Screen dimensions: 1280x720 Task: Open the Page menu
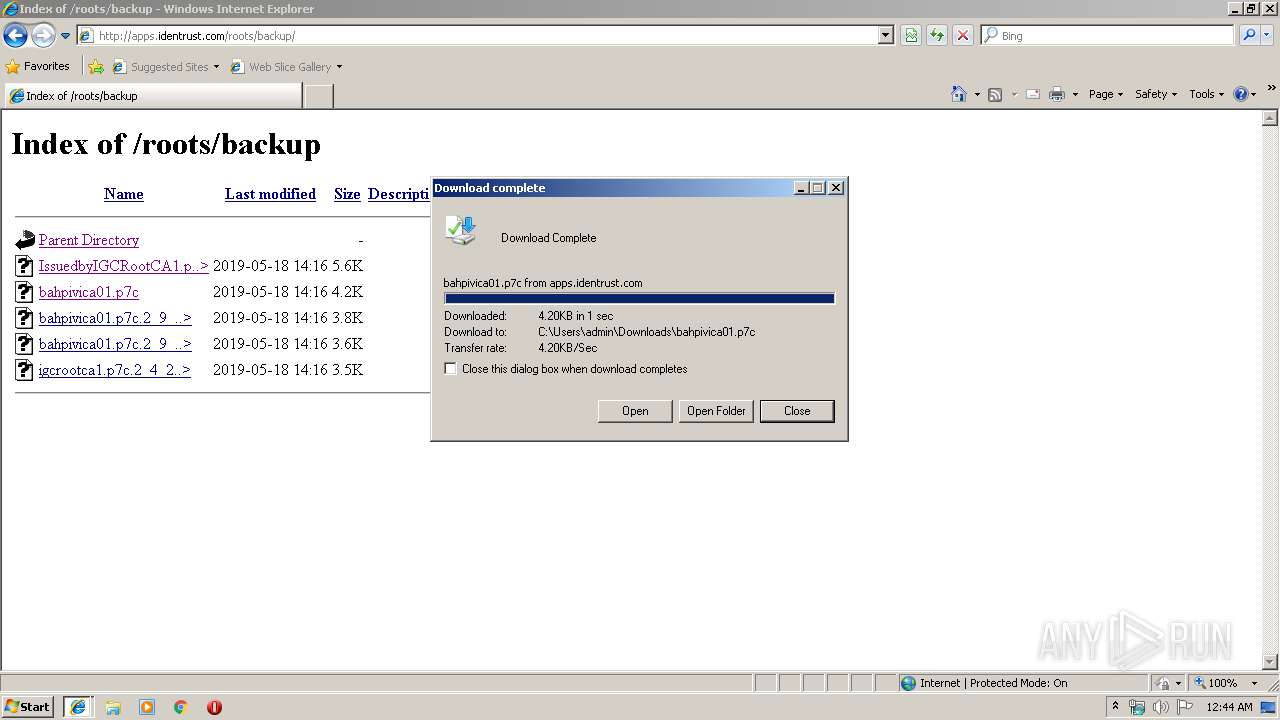(x=1105, y=94)
